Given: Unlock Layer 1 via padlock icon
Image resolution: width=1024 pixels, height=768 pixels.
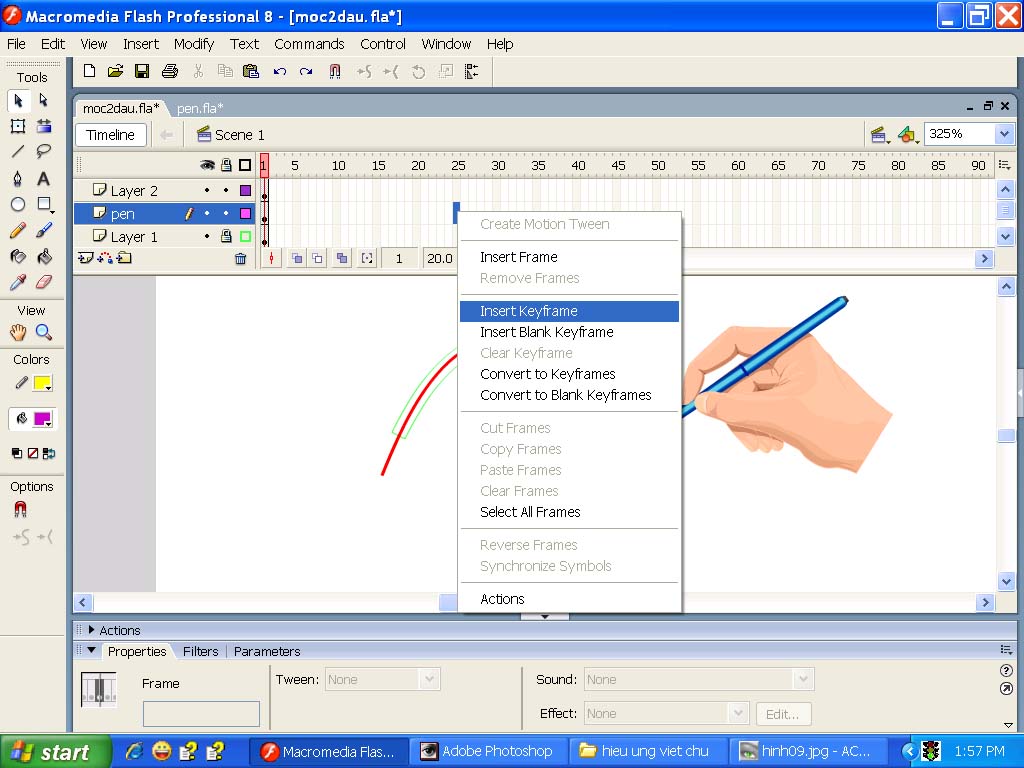Looking at the screenshot, I should pyautogui.click(x=226, y=236).
